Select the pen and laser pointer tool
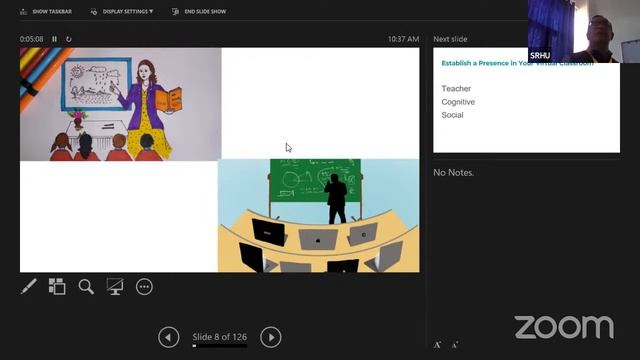Screen dimensions: 640x360 (29, 287)
